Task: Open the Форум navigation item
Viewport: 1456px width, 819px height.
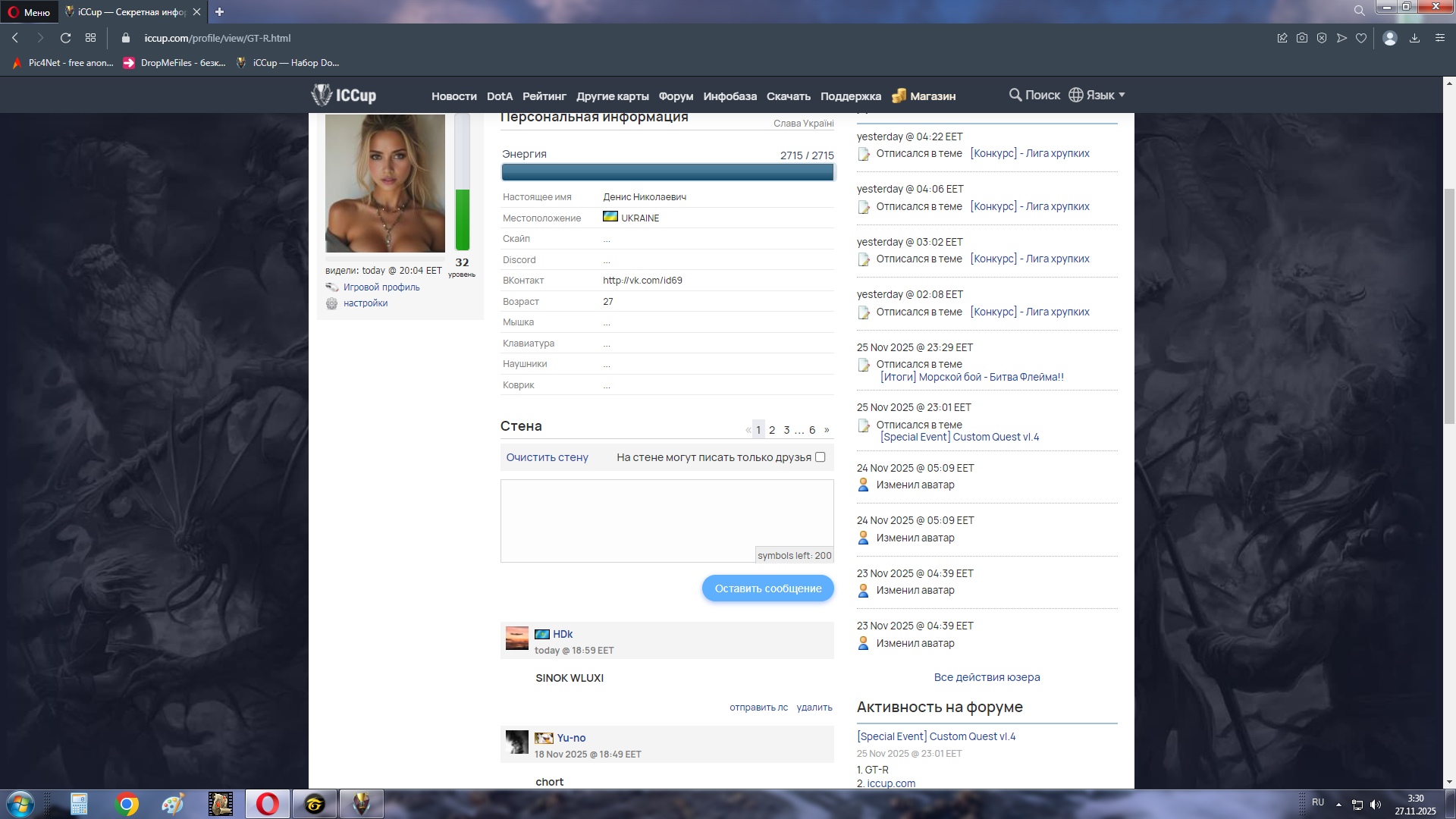Action: (676, 96)
